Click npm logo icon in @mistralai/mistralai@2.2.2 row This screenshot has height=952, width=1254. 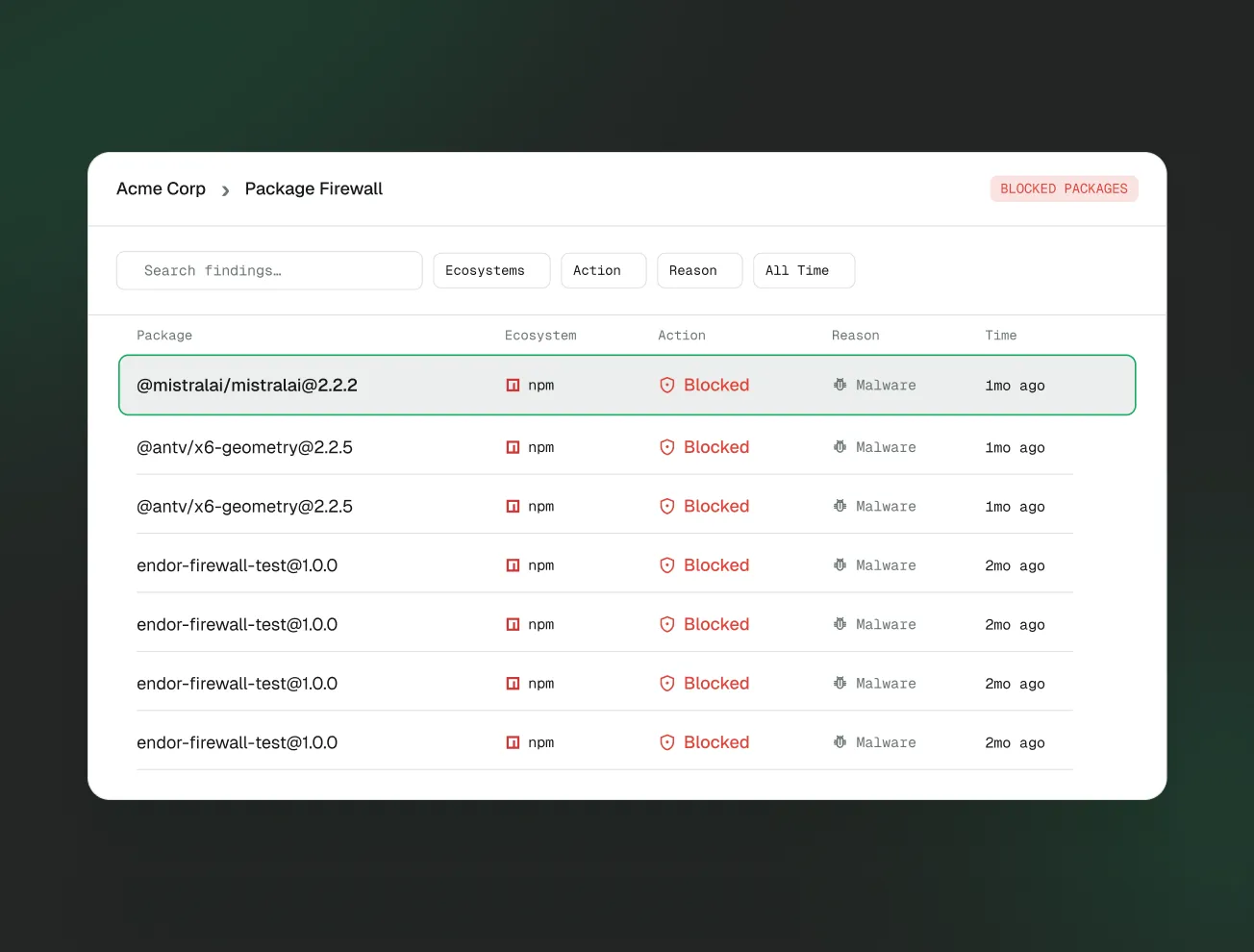(513, 386)
